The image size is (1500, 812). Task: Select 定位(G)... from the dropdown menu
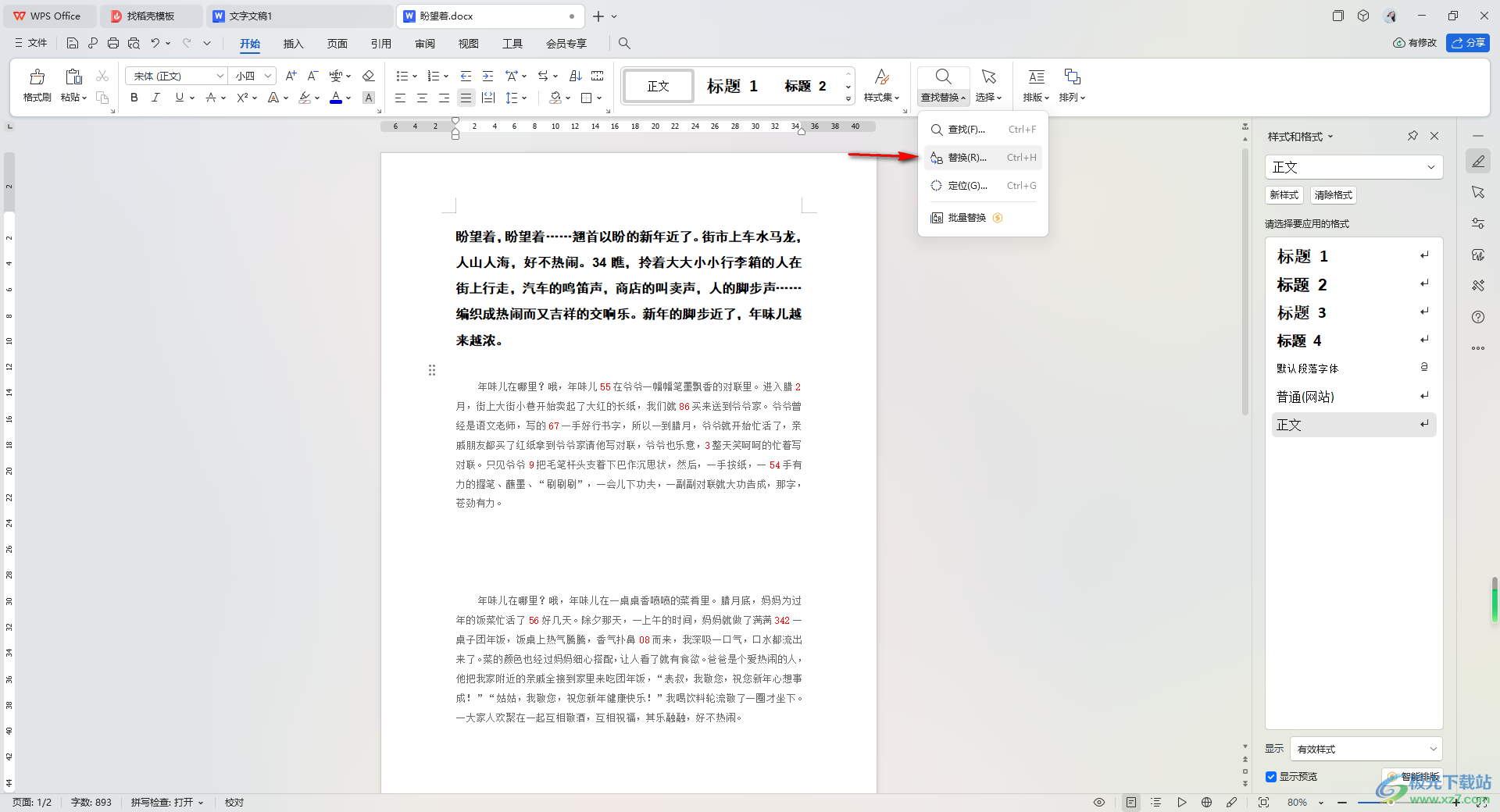pyautogui.click(x=983, y=186)
